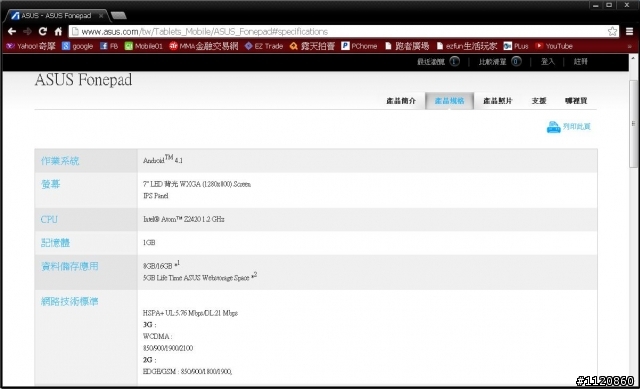Click the IPS Panel text
Screen dimensions: 640x389
[x=156, y=196]
